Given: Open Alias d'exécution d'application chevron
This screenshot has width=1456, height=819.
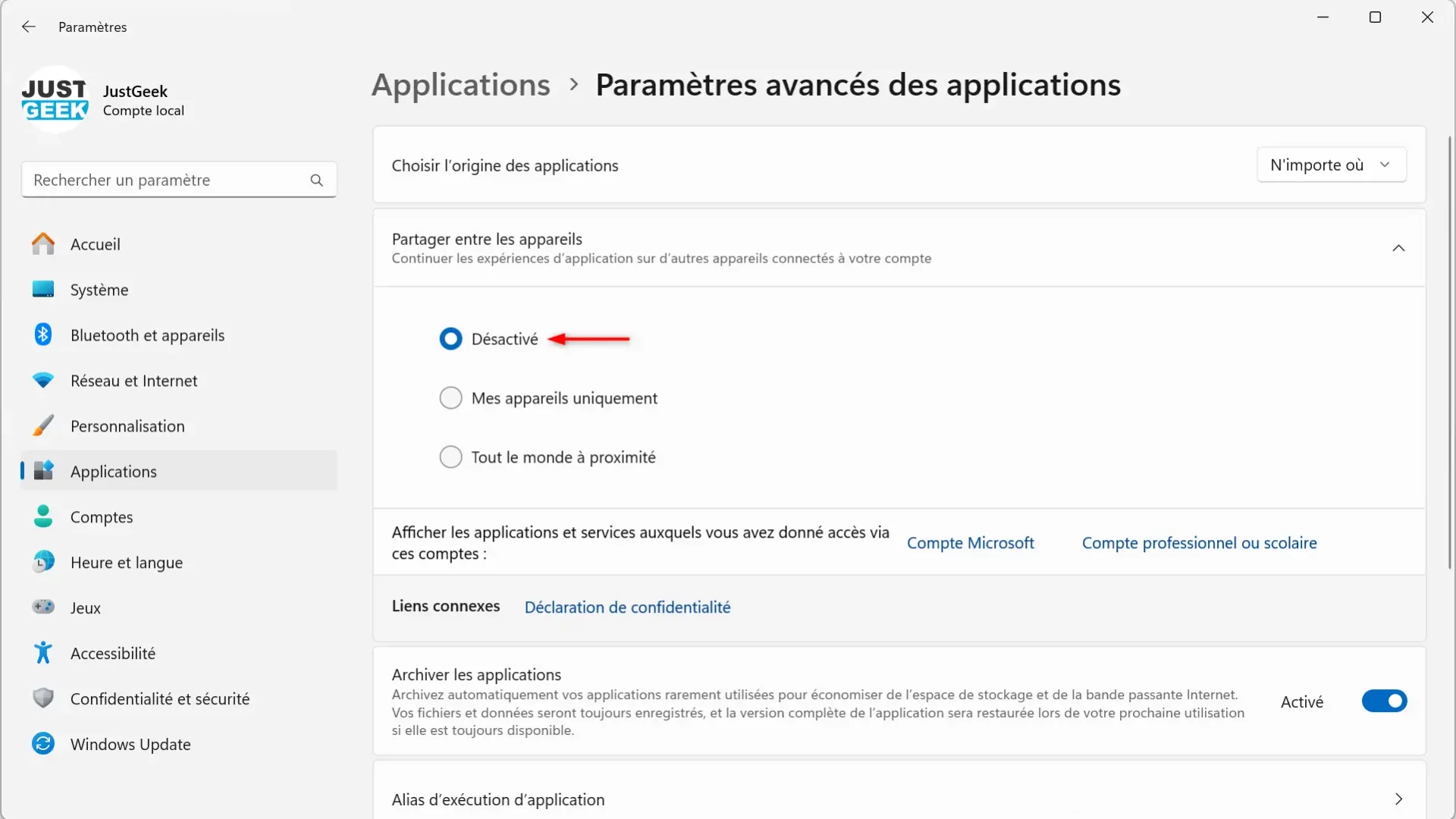Looking at the screenshot, I should pos(1398,799).
